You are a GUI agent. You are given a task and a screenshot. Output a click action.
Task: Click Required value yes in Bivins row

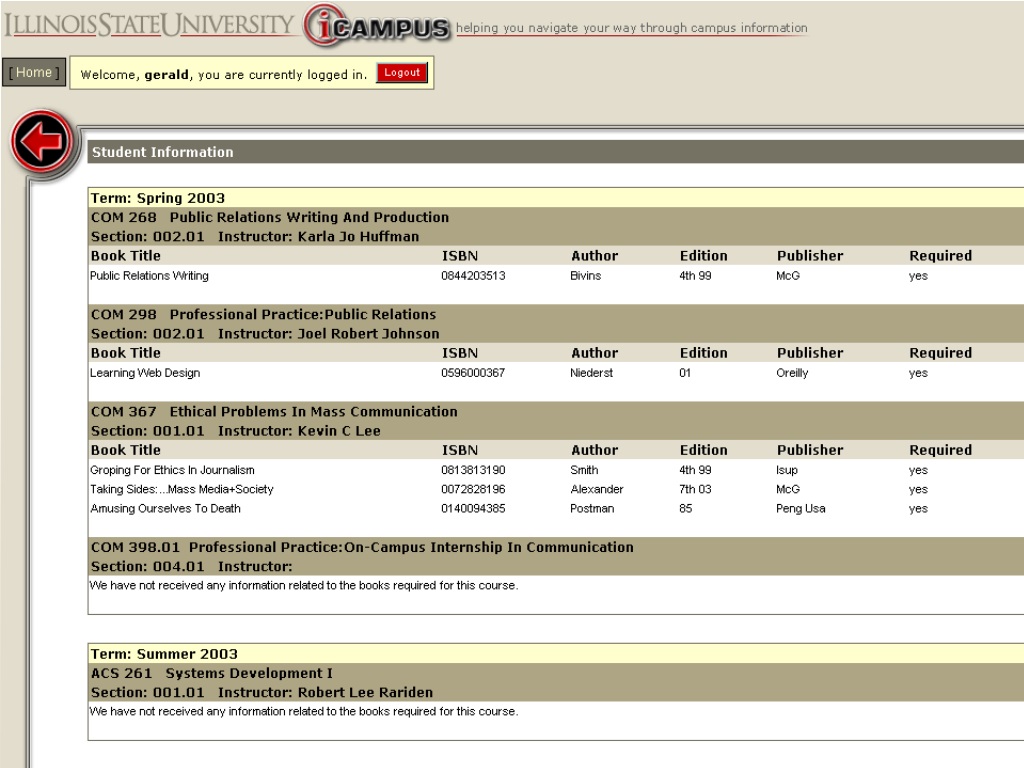pos(918,276)
